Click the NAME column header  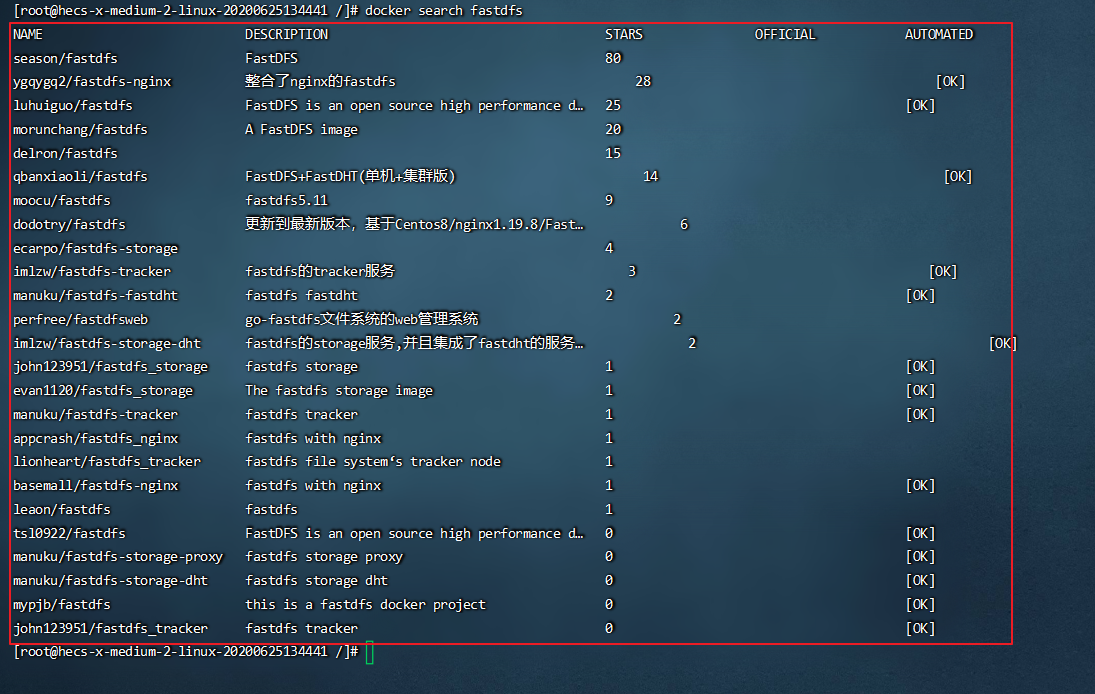28,34
